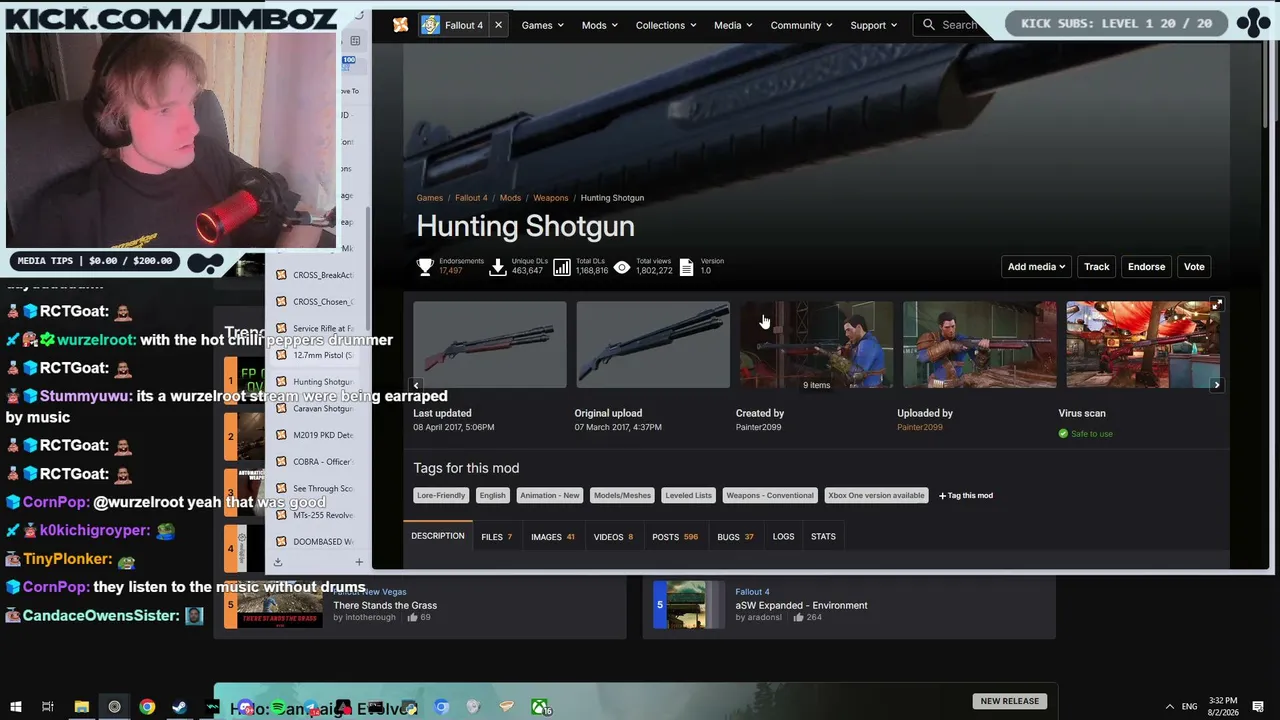The height and width of the screenshot is (720, 1280).
Task: Open the Games dropdown menu
Action: [542, 25]
